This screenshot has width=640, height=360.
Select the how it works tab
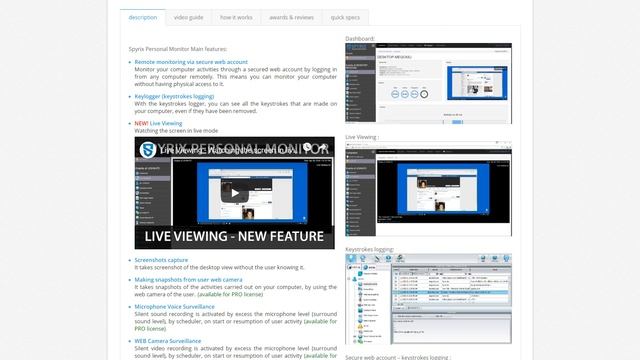[236, 18]
